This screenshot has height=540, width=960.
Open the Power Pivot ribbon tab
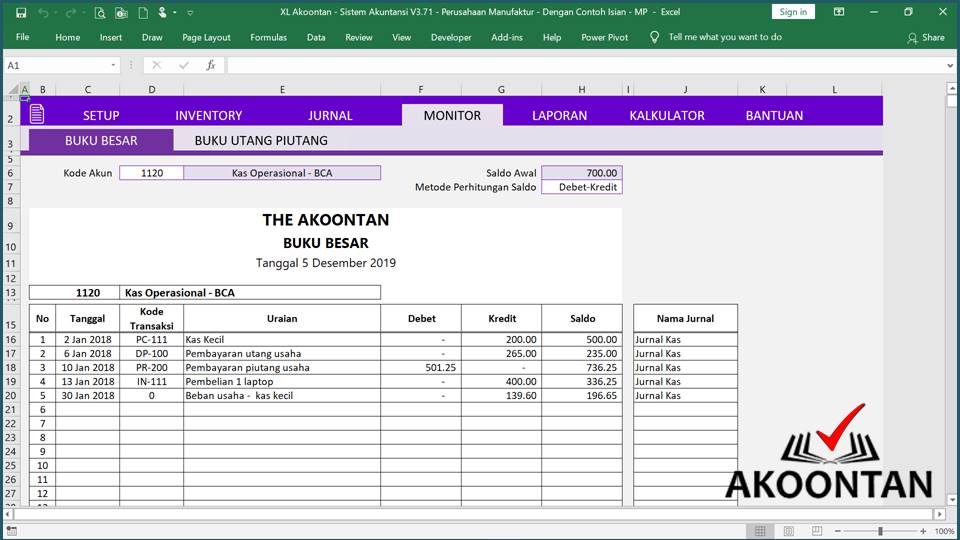pyautogui.click(x=605, y=37)
